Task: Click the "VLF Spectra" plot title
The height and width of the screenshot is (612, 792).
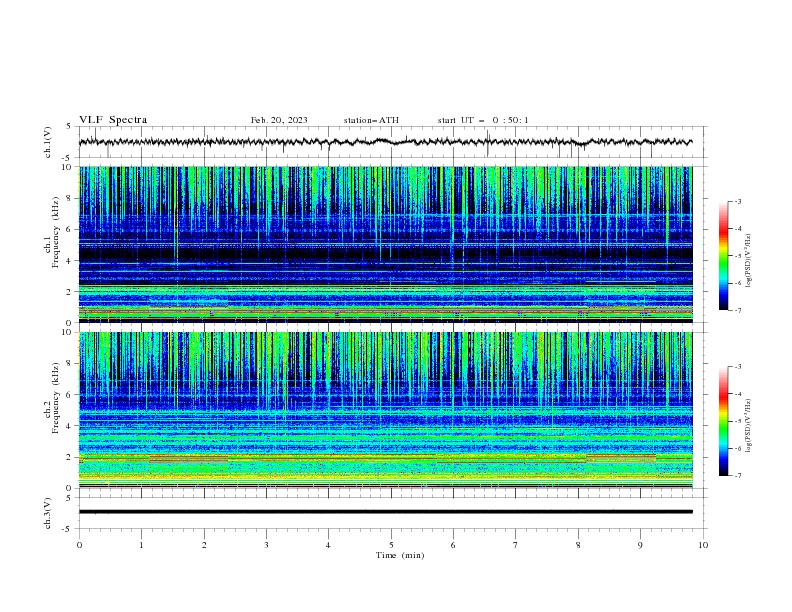Action: [113, 120]
